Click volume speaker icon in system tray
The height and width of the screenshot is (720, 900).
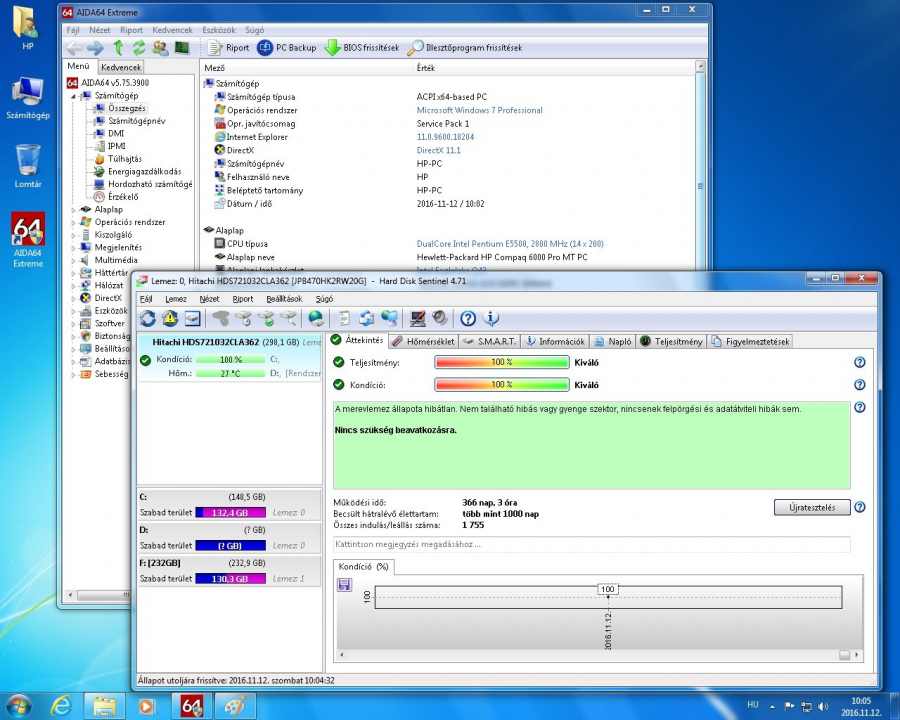pyautogui.click(x=823, y=706)
